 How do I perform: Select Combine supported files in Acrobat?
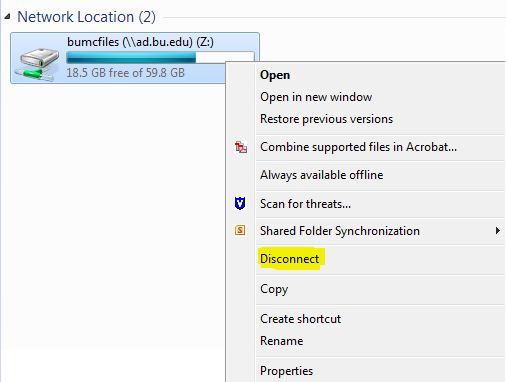coord(358,147)
